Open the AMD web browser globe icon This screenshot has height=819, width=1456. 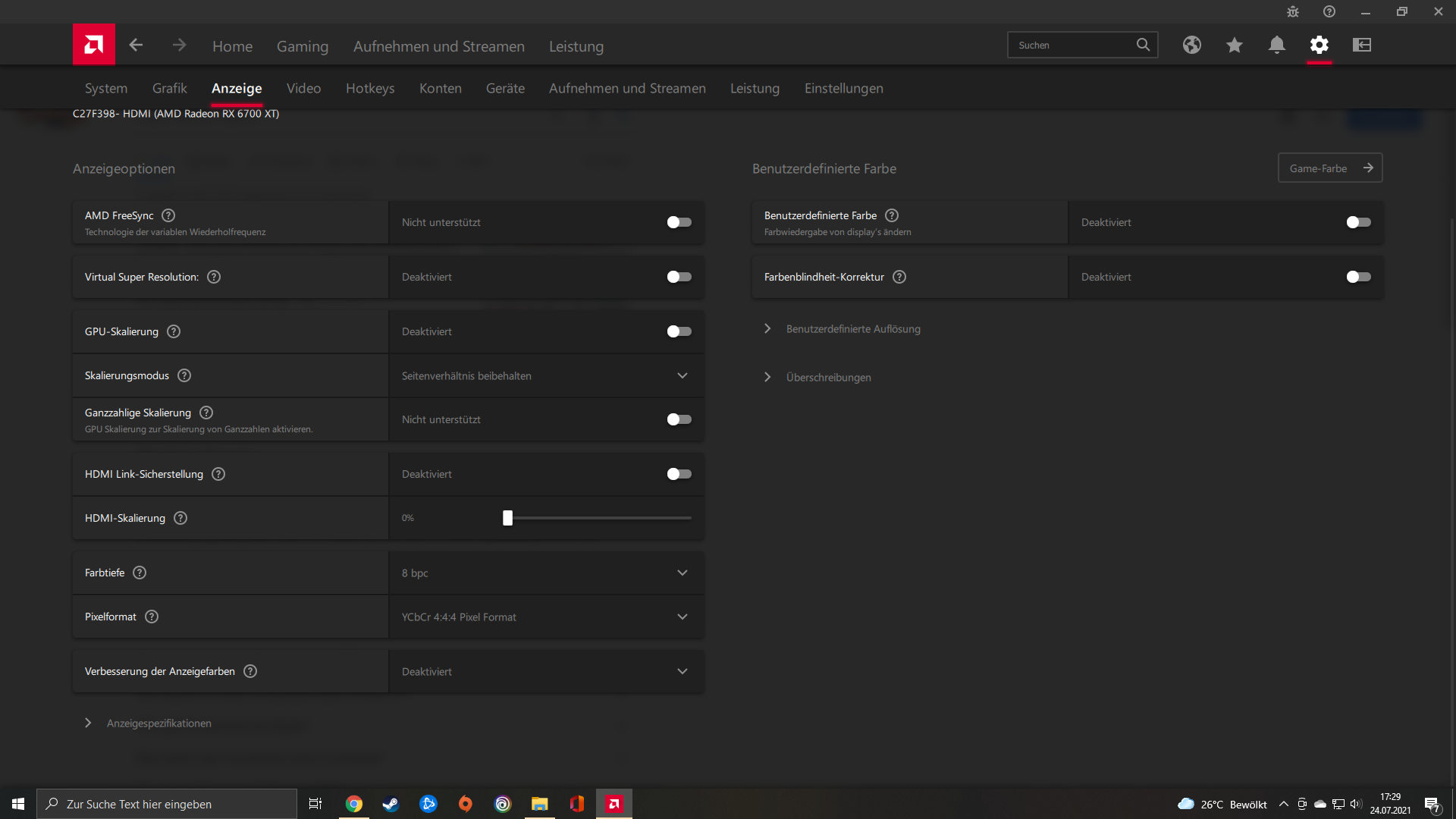click(1191, 45)
